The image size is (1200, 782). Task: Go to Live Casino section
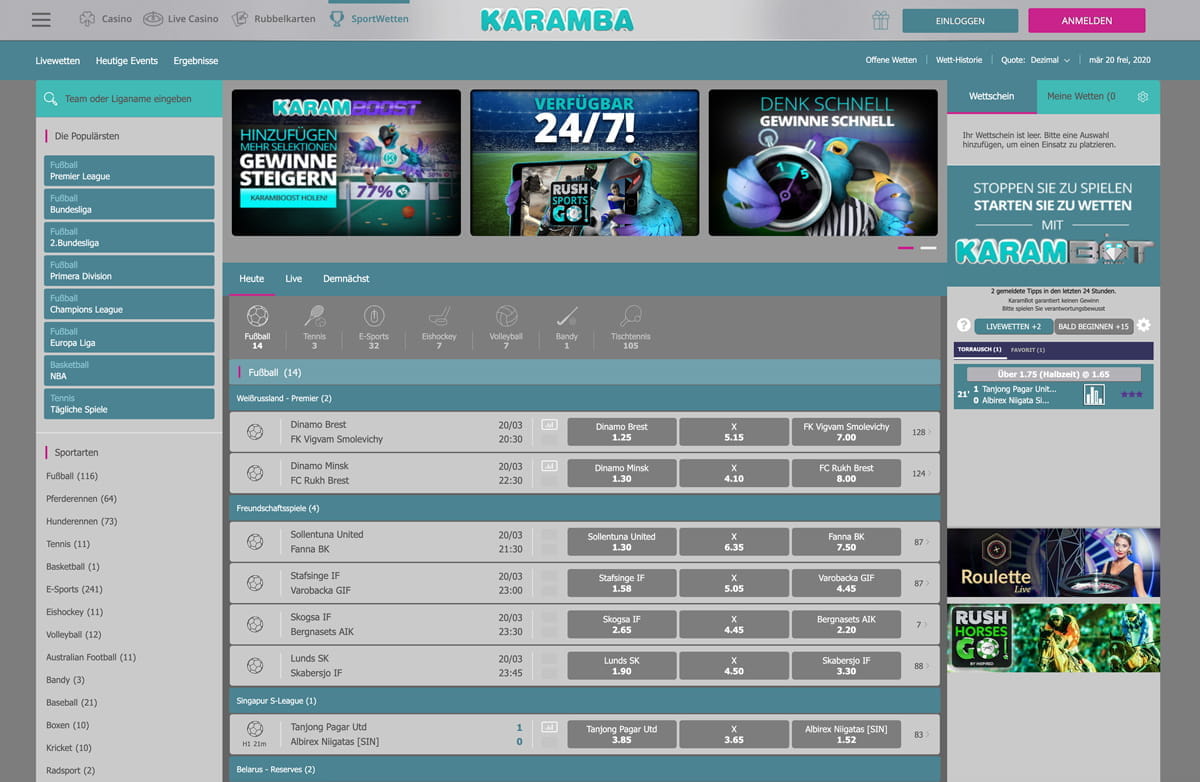point(181,19)
